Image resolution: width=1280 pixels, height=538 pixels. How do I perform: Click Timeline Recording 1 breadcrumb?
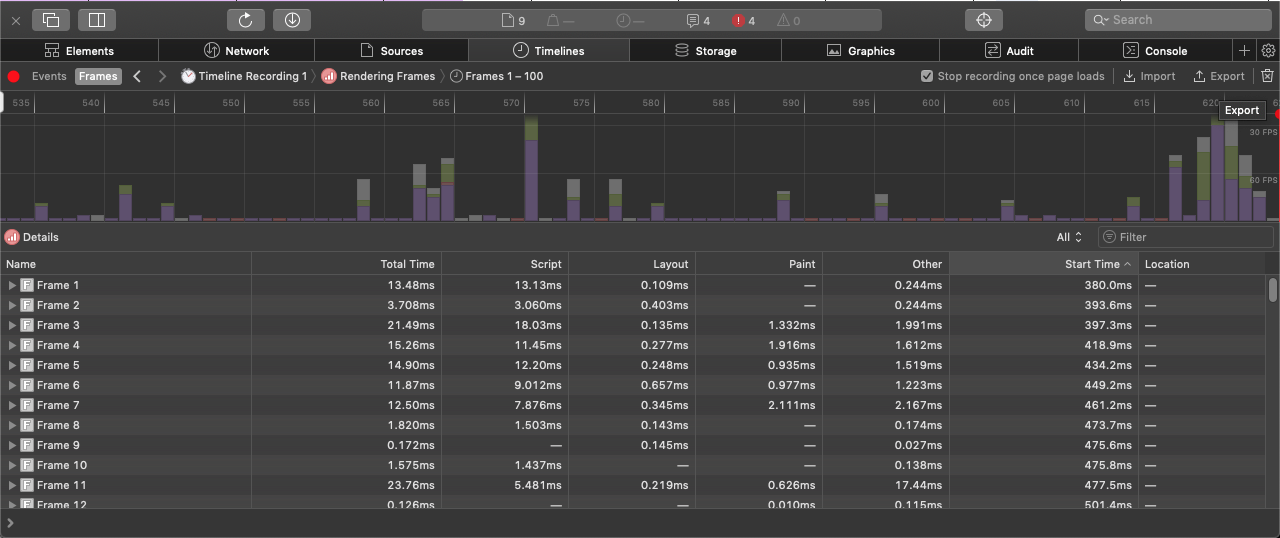click(244, 76)
